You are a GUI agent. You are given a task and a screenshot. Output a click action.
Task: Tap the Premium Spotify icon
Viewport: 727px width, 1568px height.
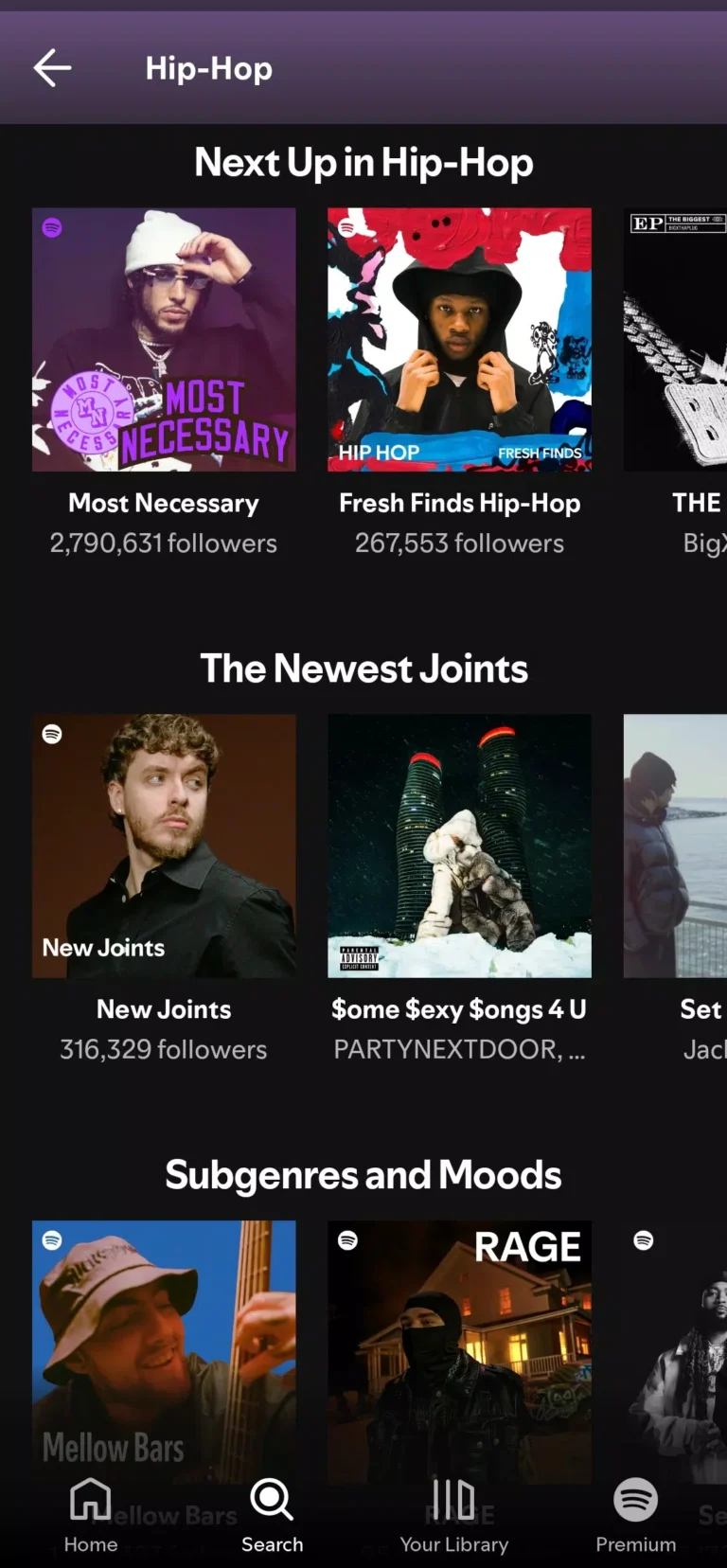point(634,1502)
